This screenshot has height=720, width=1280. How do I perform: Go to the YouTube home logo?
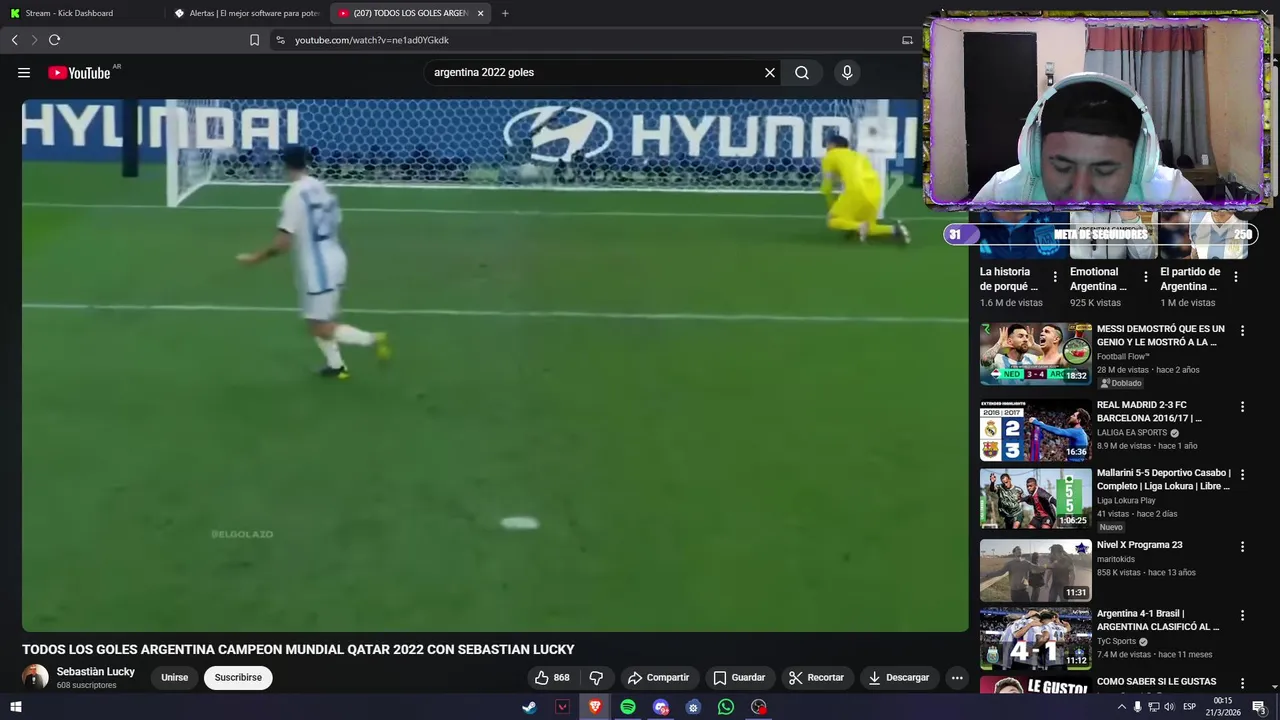[79, 72]
